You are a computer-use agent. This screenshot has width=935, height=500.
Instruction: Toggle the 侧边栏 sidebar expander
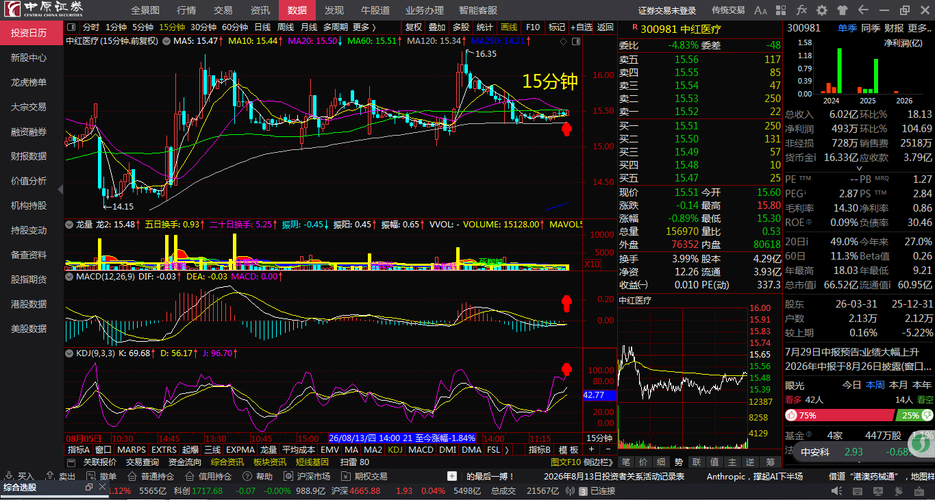click(x=599, y=462)
